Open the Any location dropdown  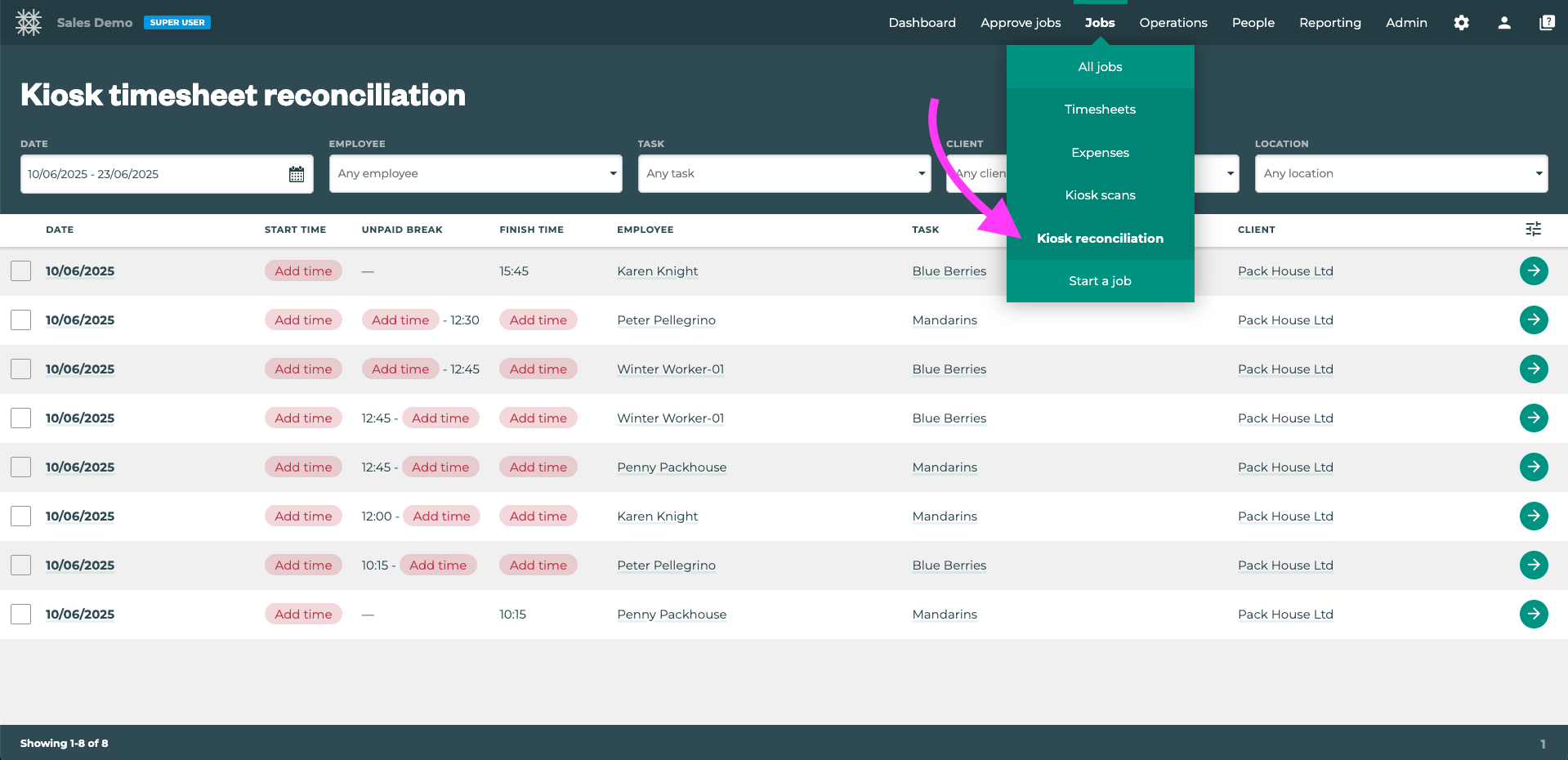tap(1400, 174)
